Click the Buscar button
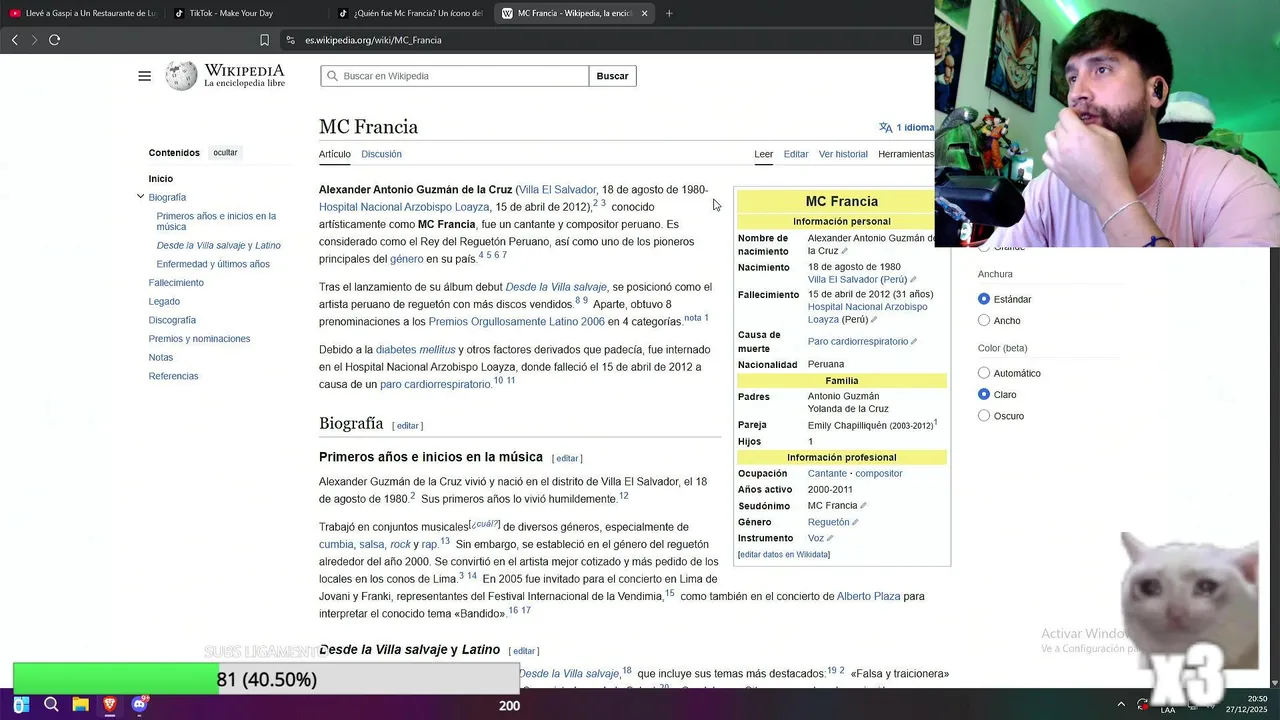Screen dimensions: 1280x720 coord(612,76)
